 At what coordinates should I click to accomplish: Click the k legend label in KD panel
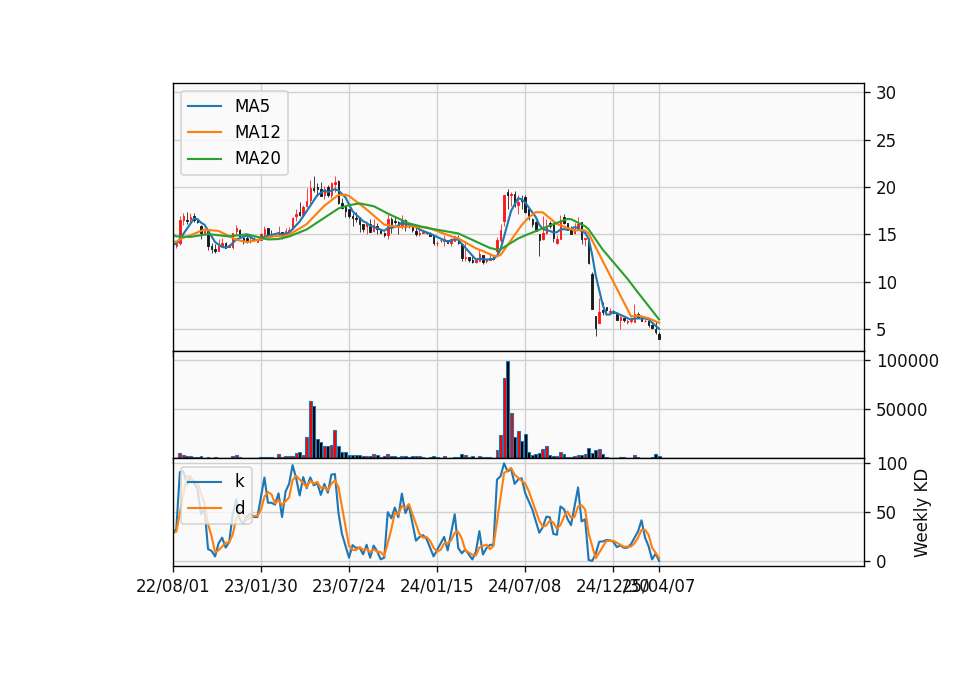click(x=239, y=481)
